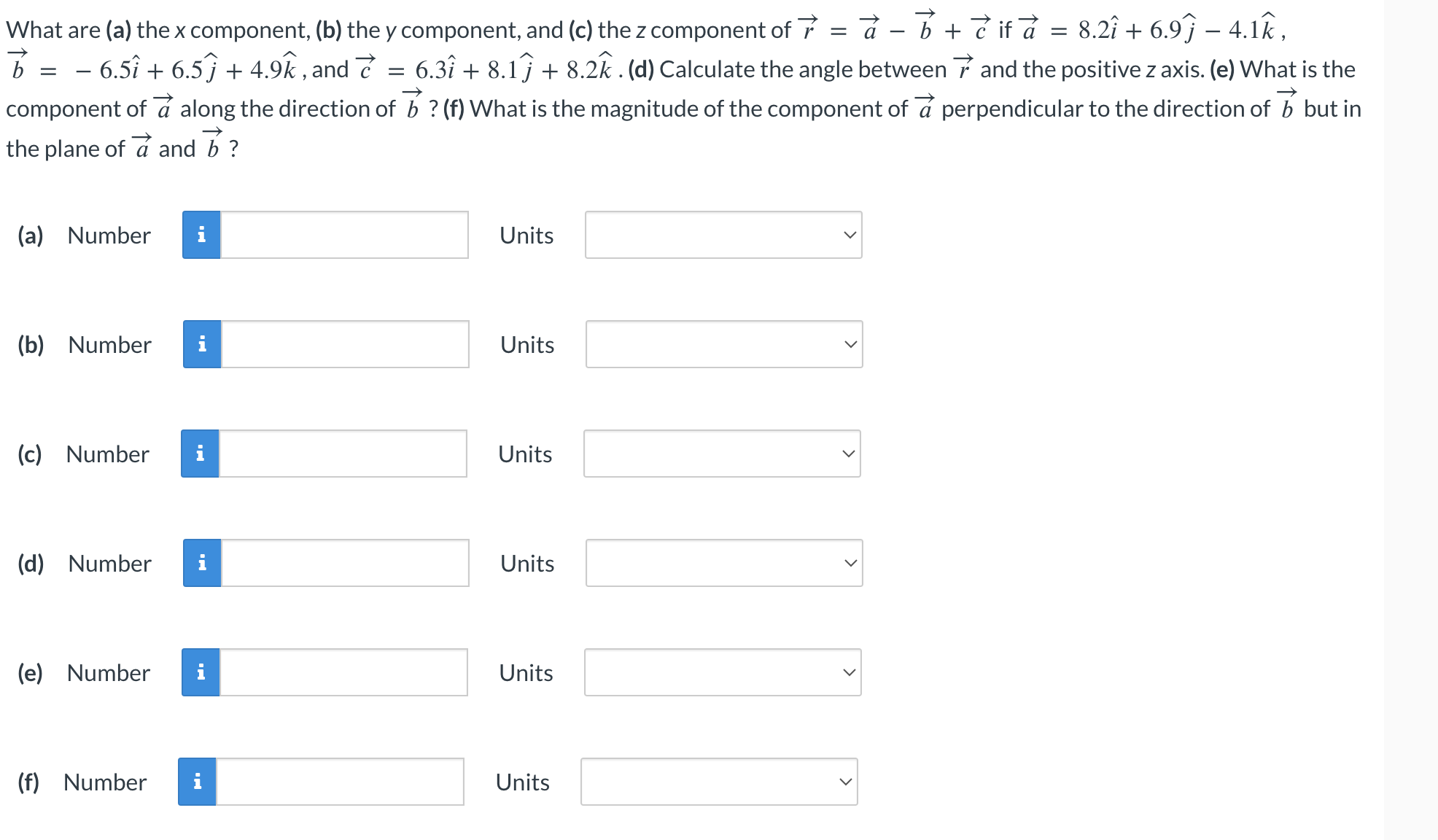
Task: Click the info icon beside part (c) Number field
Action: click(199, 454)
